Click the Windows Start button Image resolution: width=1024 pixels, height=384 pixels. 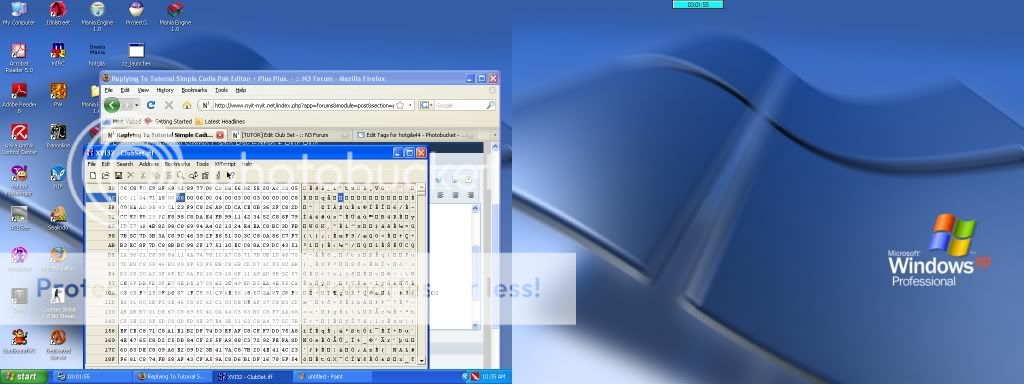[24, 377]
